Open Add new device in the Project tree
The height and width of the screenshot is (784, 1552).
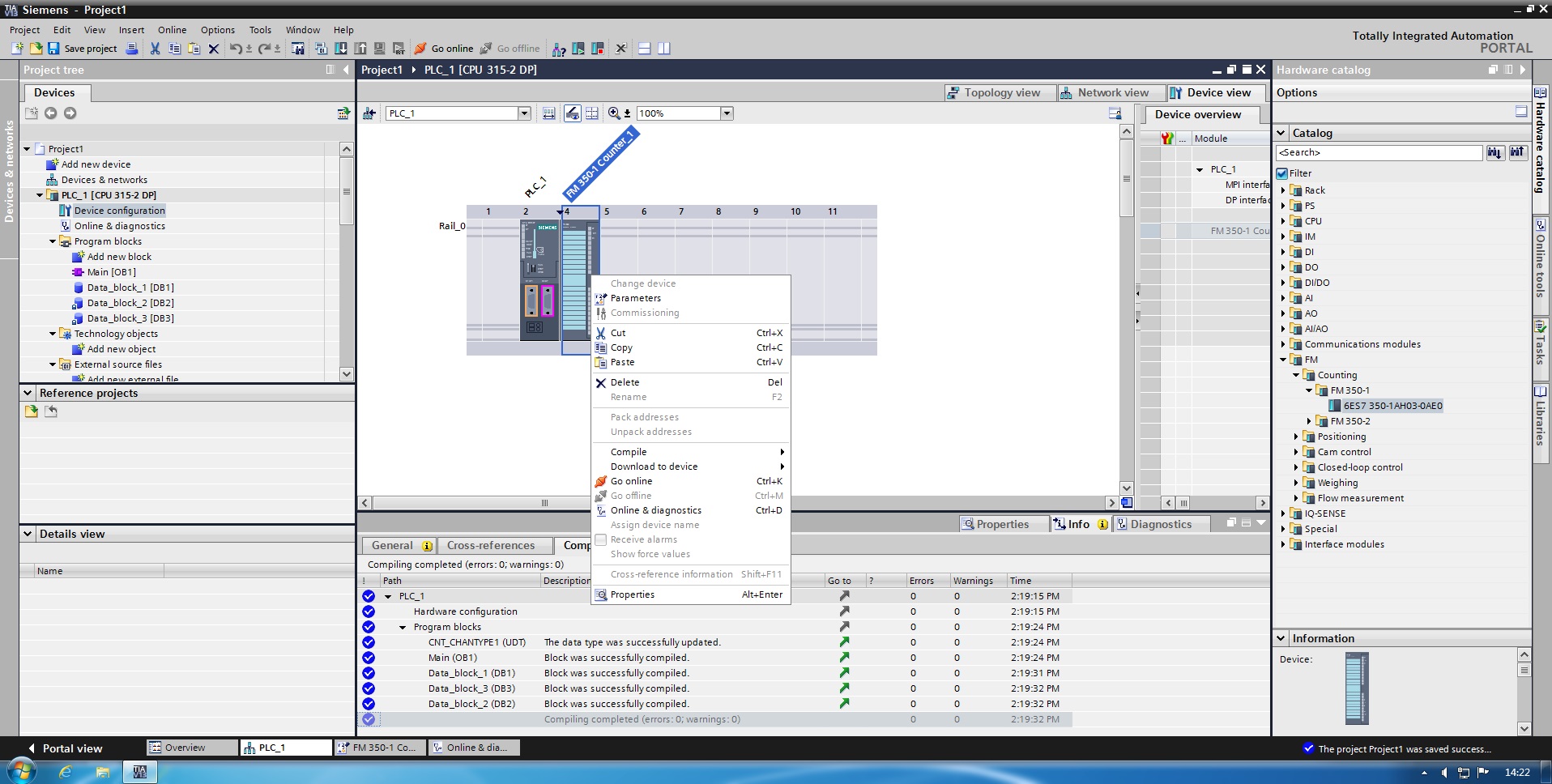(x=96, y=164)
